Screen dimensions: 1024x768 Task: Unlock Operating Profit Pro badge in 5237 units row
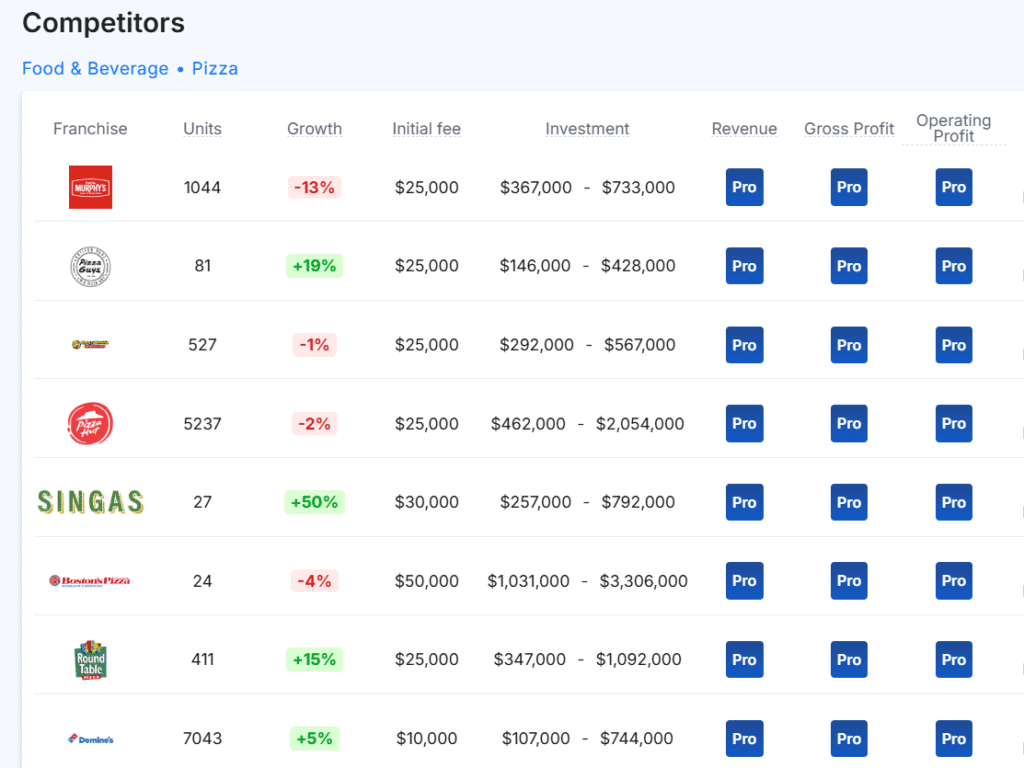(953, 423)
